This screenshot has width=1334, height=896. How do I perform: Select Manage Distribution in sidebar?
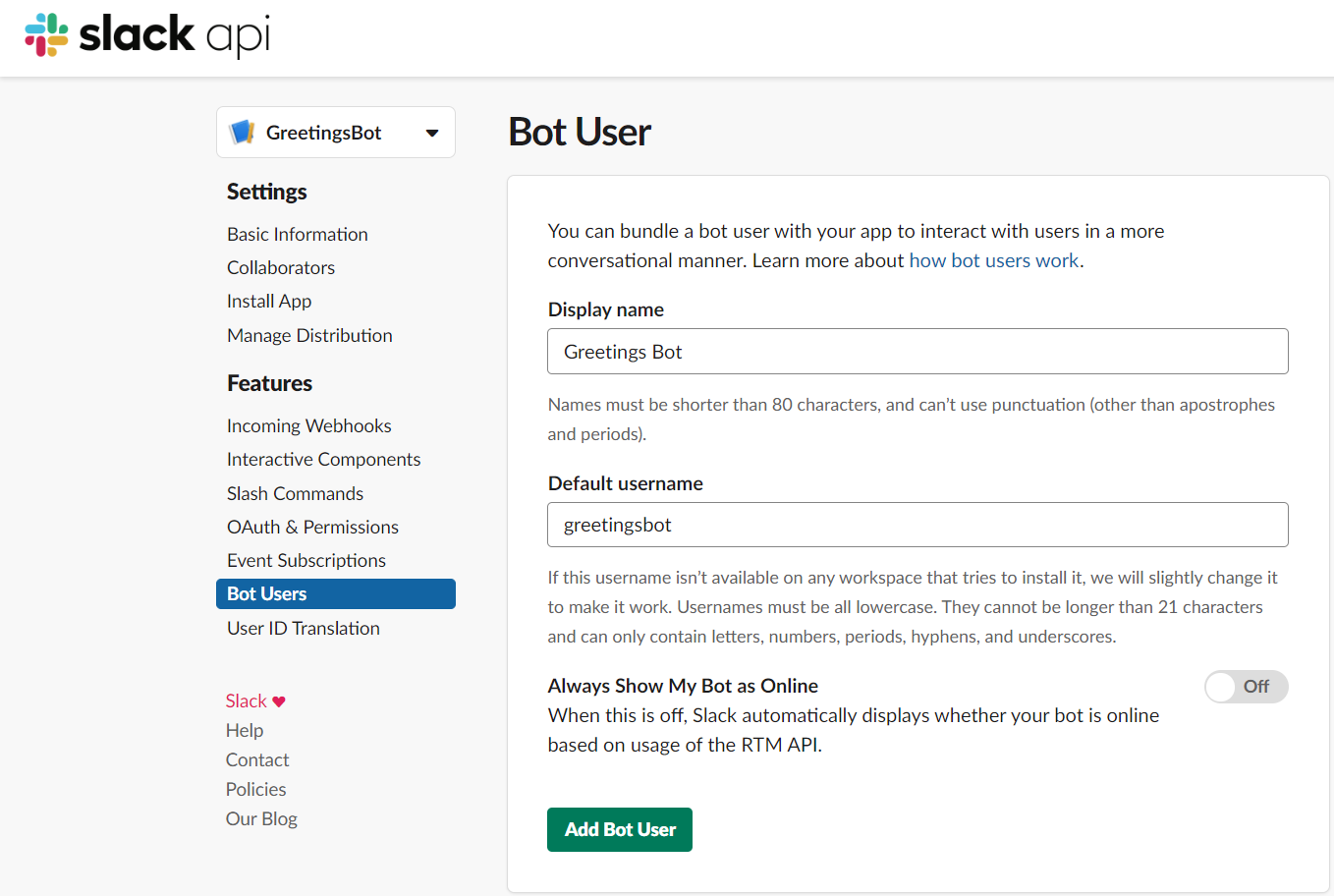(309, 335)
